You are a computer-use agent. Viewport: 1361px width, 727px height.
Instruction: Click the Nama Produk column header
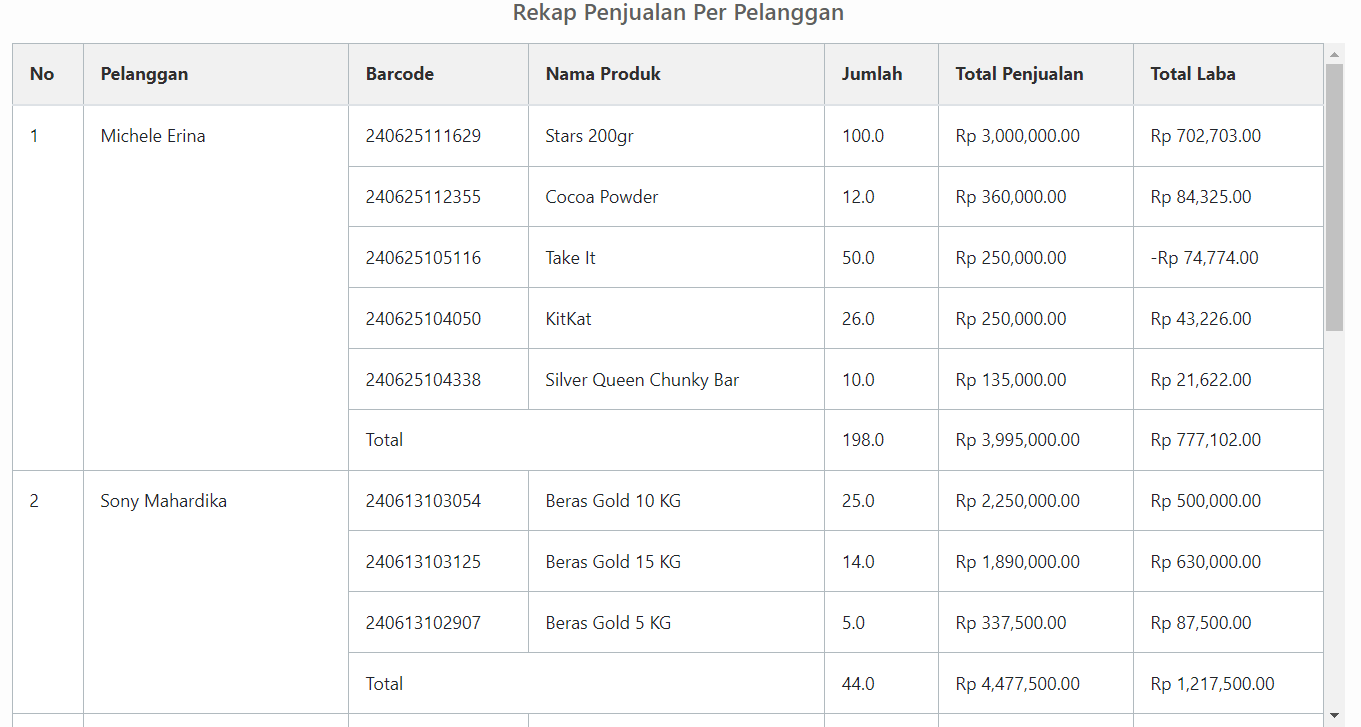pos(603,74)
